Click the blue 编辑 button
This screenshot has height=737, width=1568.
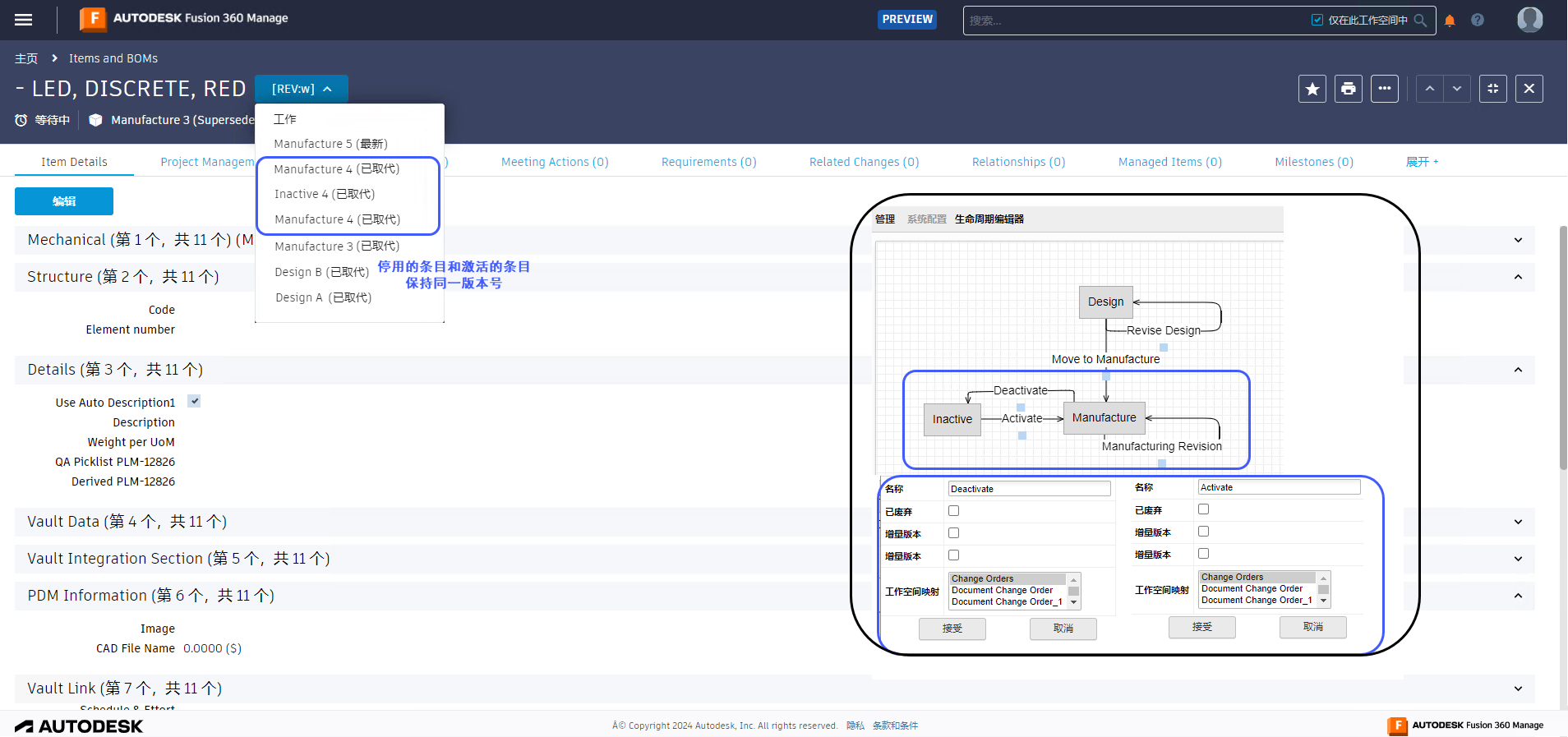(64, 201)
